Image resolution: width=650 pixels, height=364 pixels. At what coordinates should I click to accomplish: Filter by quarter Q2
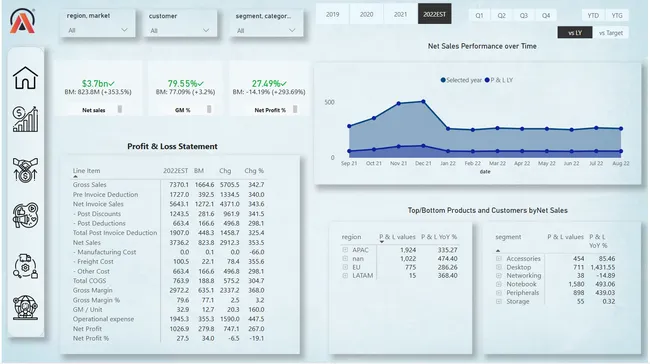pos(502,15)
